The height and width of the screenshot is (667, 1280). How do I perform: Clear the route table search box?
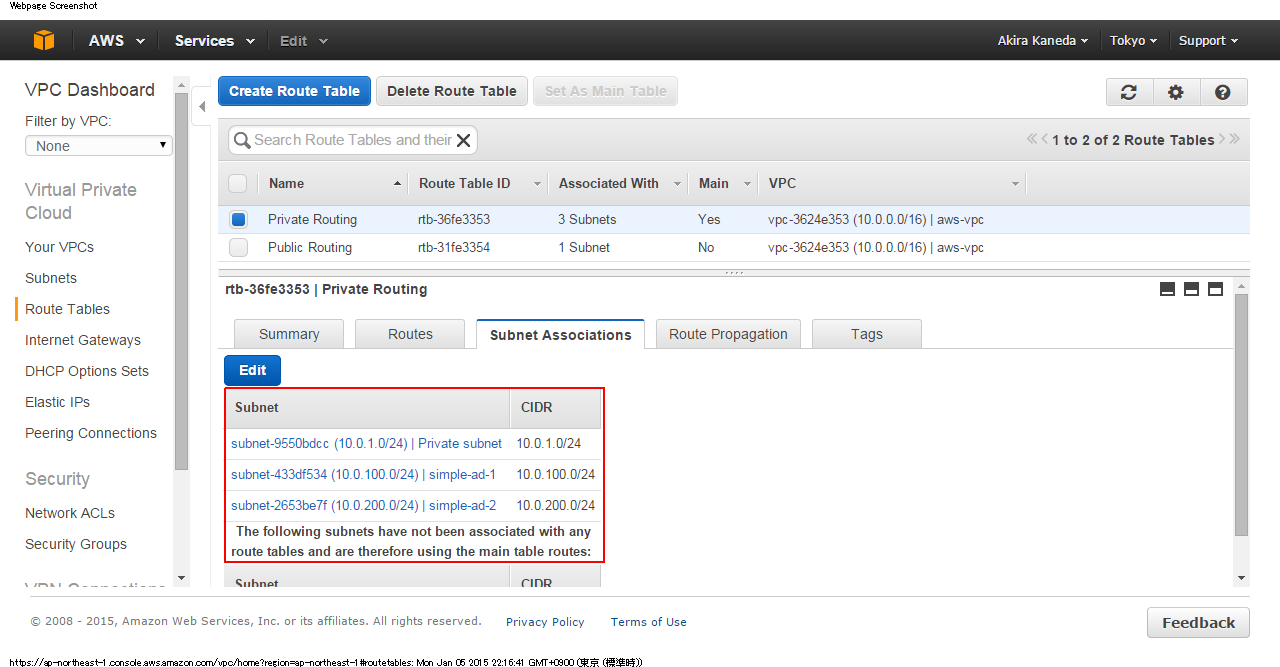click(463, 140)
